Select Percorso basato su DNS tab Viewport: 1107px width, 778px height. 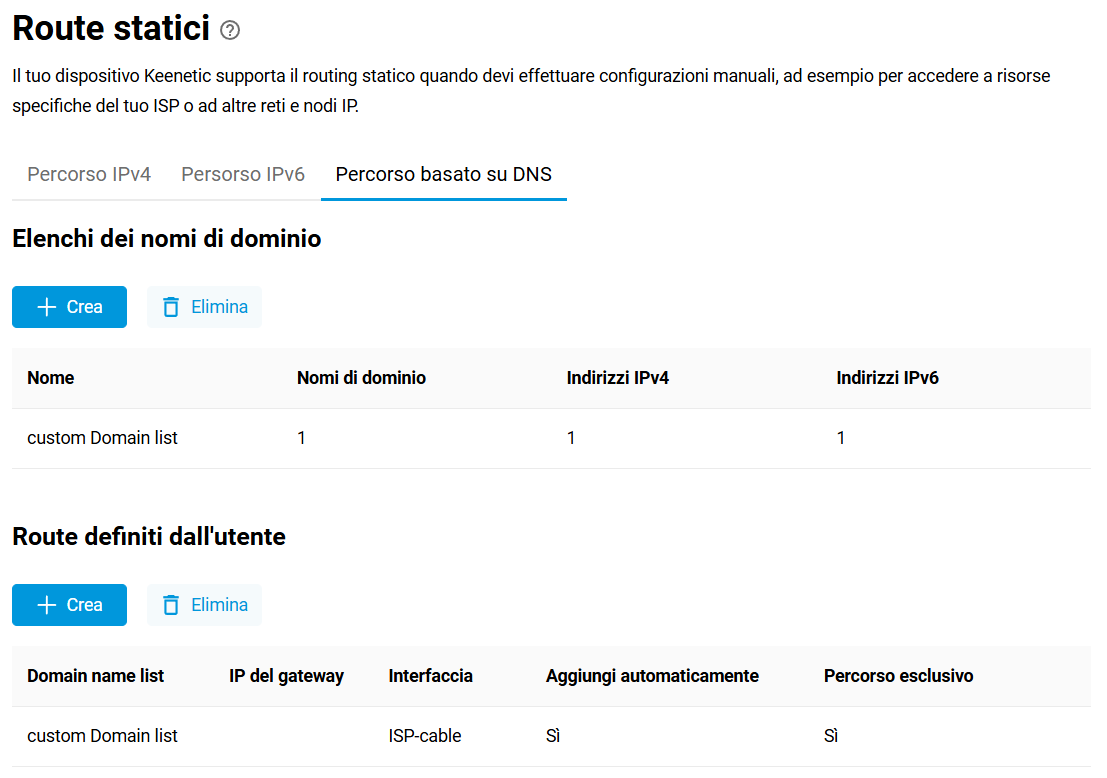pos(444,174)
